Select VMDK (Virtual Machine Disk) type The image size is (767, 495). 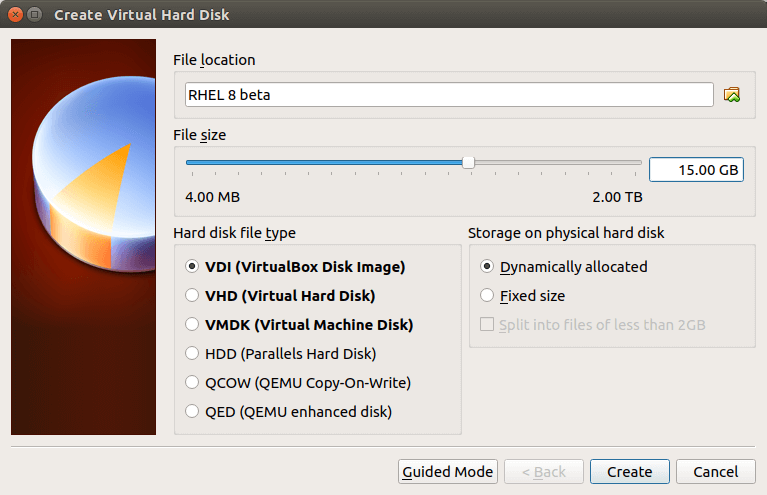coord(193,325)
